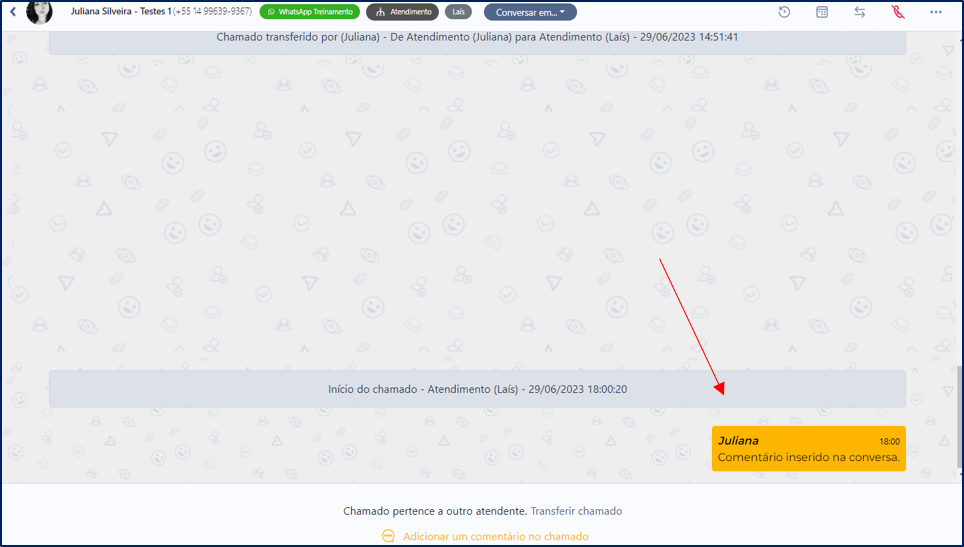Expand the Conversar em dropdown
The height and width of the screenshot is (547, 964).
(x=530, y=12)
